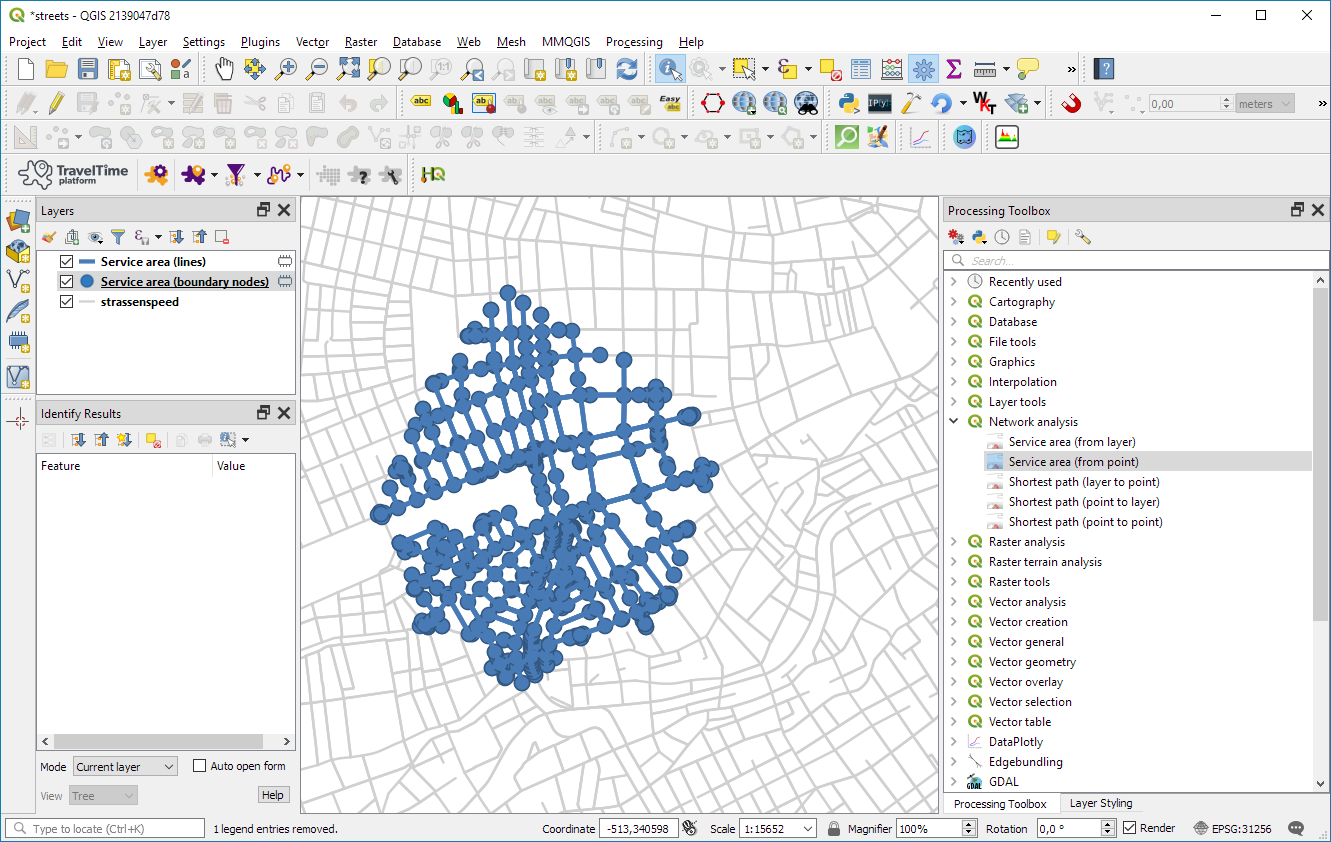Open the Python console
Image resolution: width=1331 pixels, height=842 pixels.
click(849, 103)
